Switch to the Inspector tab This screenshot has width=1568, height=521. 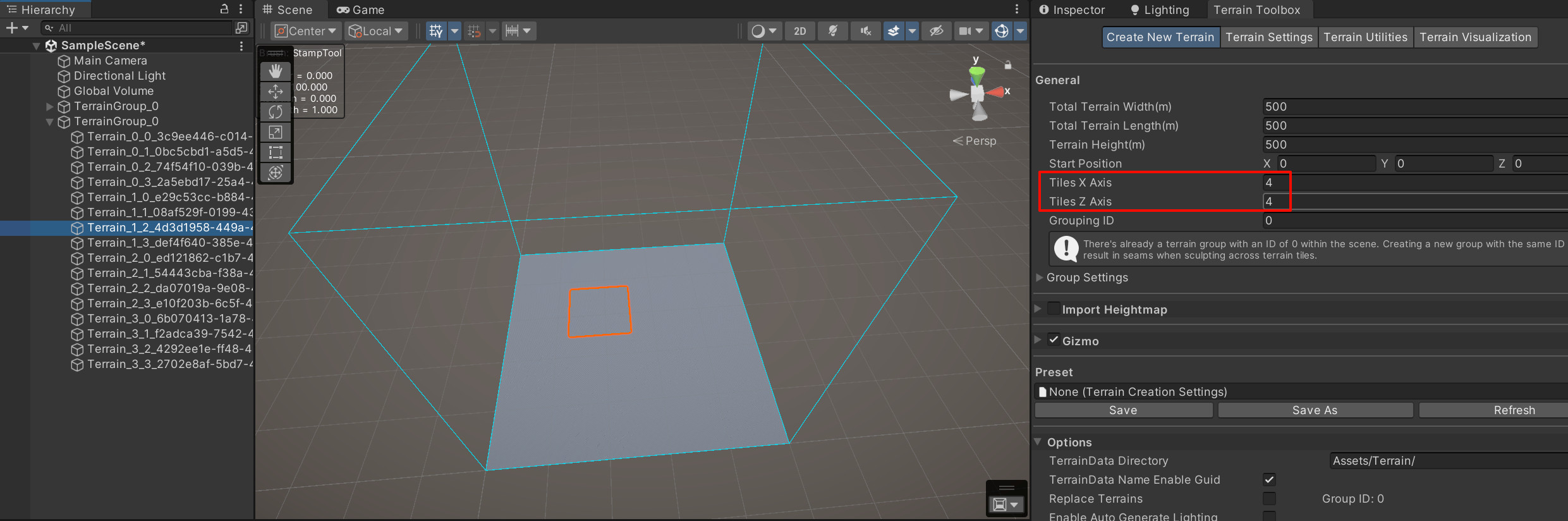tap(1073, 9)
